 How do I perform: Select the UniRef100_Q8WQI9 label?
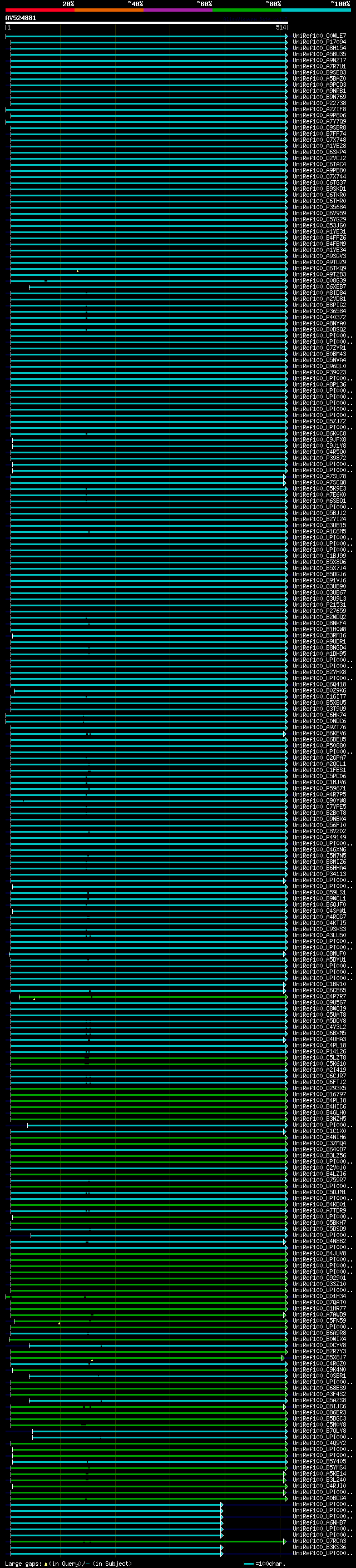pos(319,1008)
